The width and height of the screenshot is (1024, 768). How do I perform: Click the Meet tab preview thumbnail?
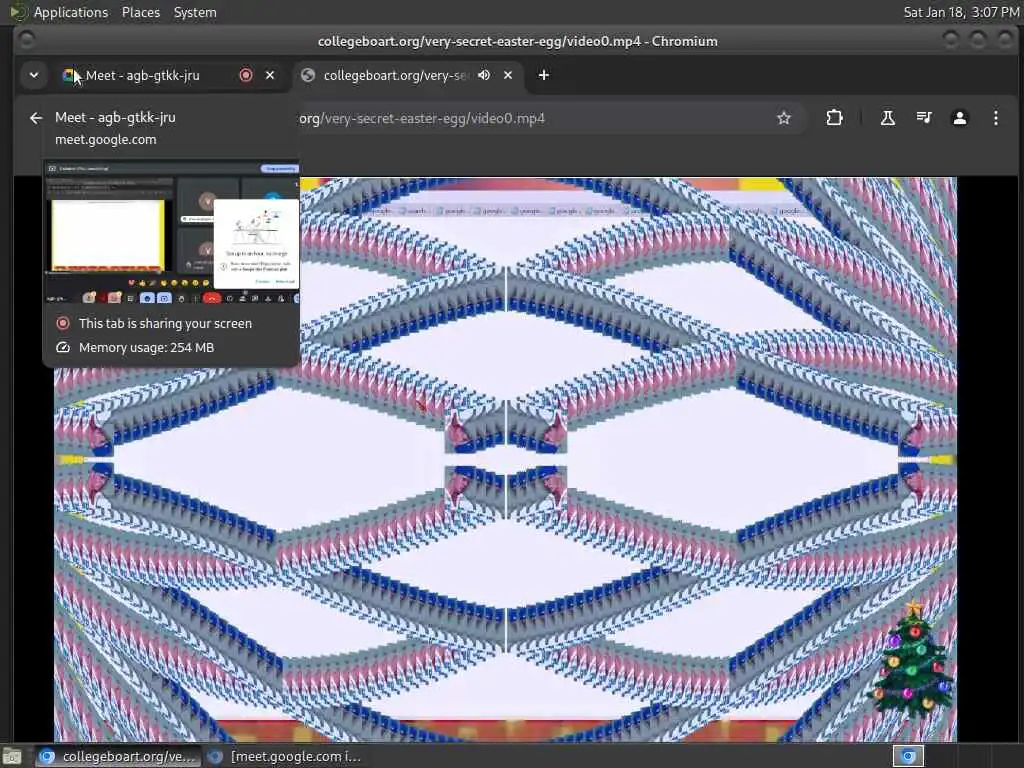coord(171,233)
